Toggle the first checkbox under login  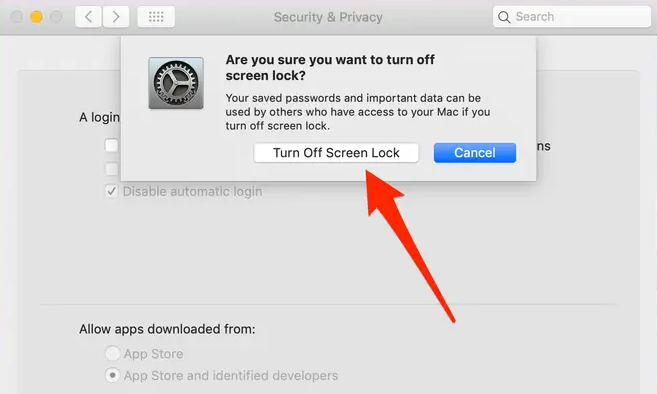coord(111,145)
